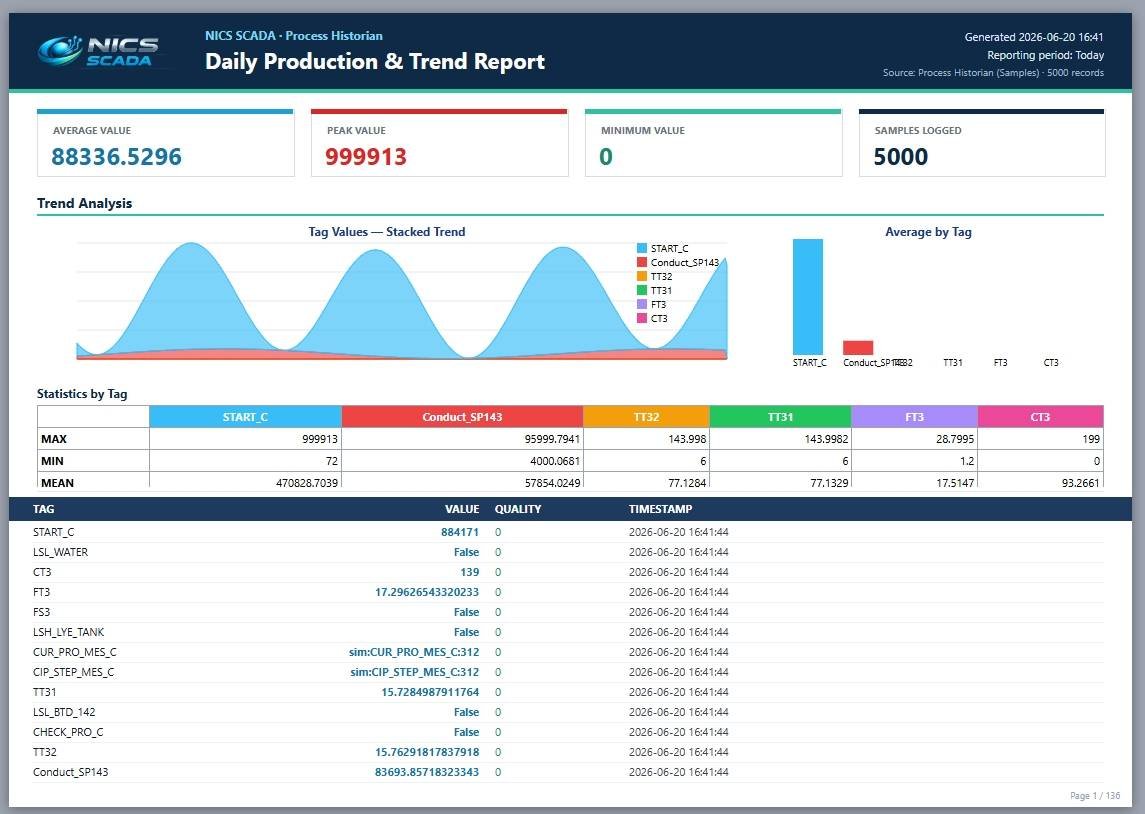Image resolution: width=1145 pixels, height=814 pixels.
Task: Click the Minimum Value card
Action: pos(713,143)
